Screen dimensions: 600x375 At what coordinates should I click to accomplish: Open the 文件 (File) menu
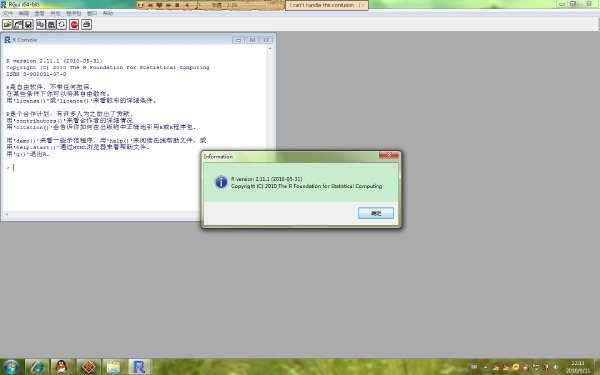[x=8, y=13]
